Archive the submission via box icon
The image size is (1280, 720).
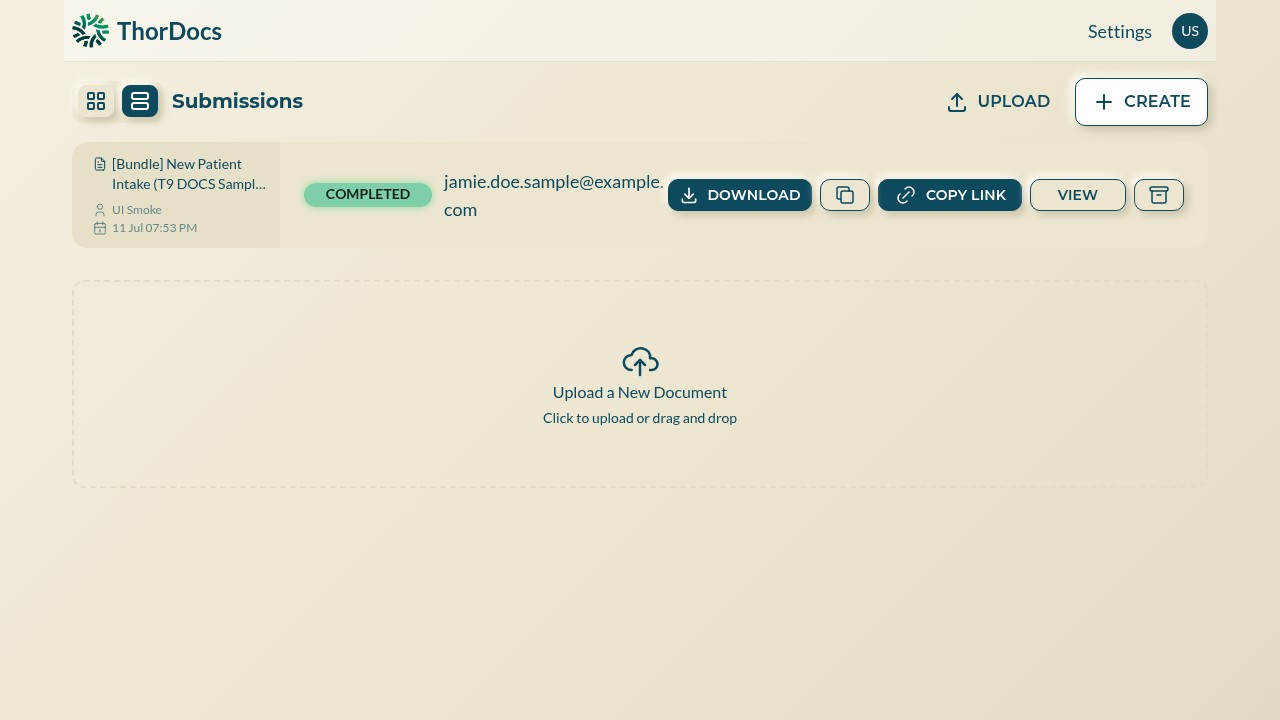[x=1159, y=195]
